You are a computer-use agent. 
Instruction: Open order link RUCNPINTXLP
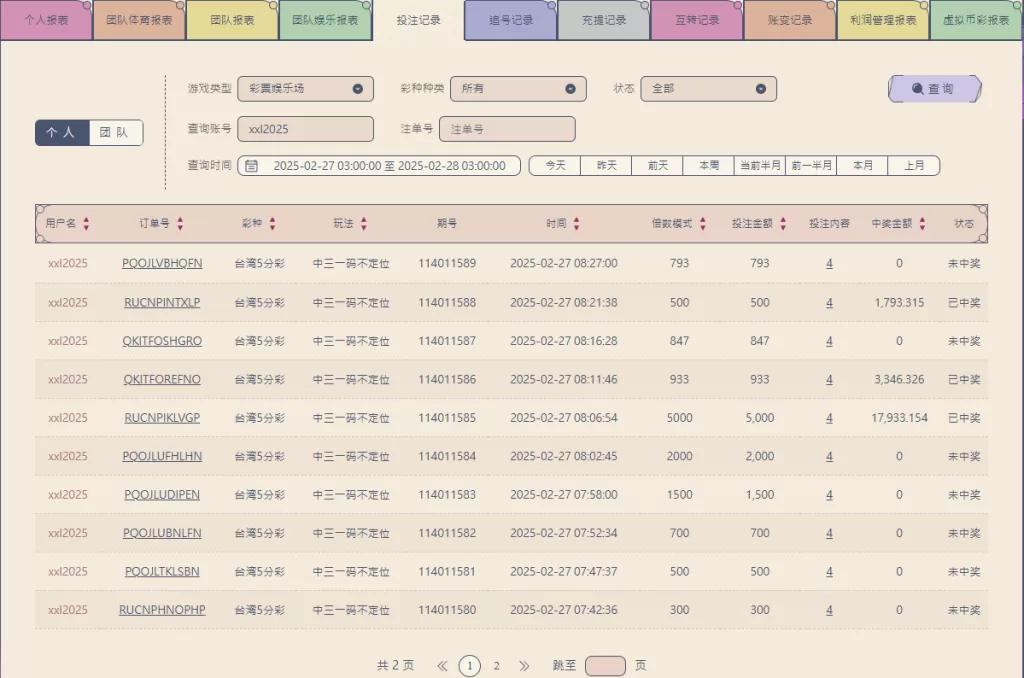coord(162,302)
